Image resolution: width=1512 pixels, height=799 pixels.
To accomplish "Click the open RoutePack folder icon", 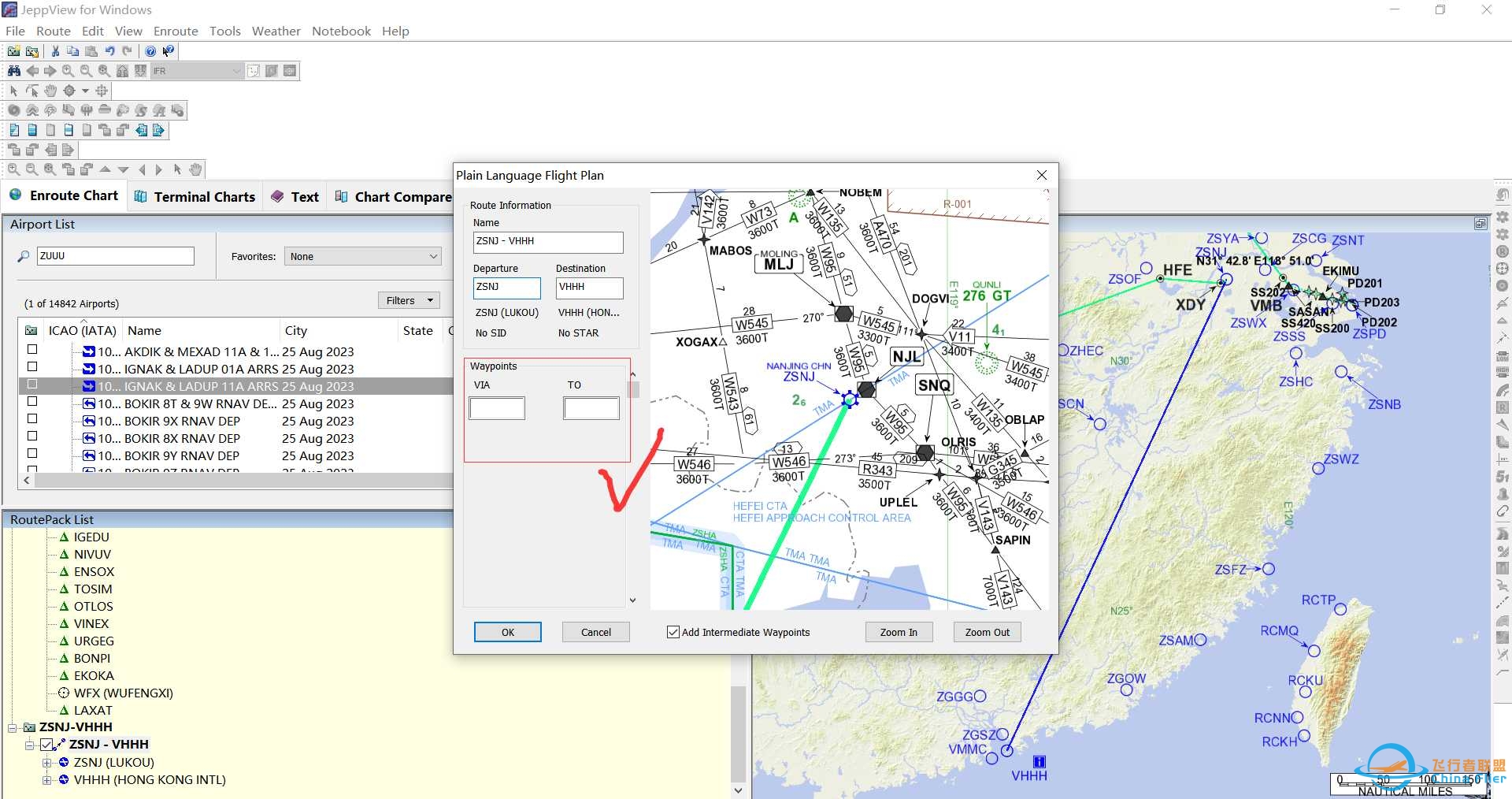I will pos(31,51).
